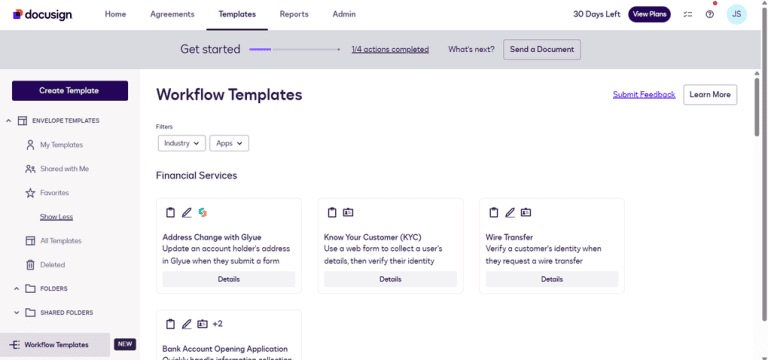The height and width of the screenshot is (360, 768).
Task: Click Show Less in sidebar
Action: [x=56, y=217]
